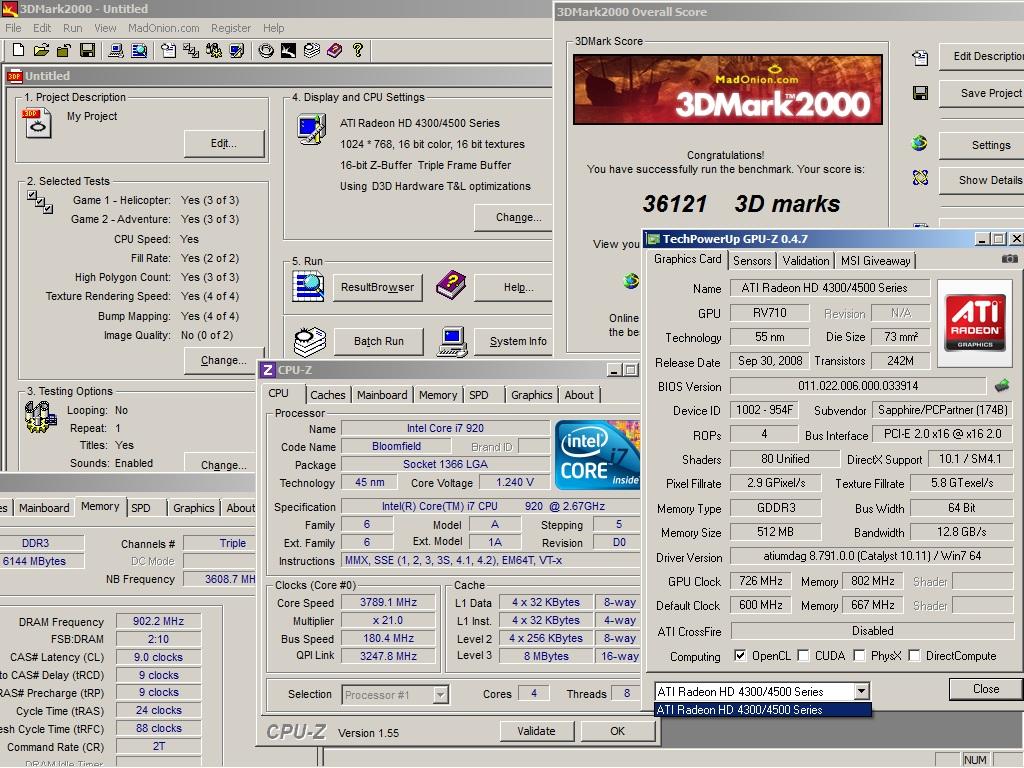
Task: Click the yellow question mark toolbar icon
Action: pyautogui.click(x=357, y=50)
